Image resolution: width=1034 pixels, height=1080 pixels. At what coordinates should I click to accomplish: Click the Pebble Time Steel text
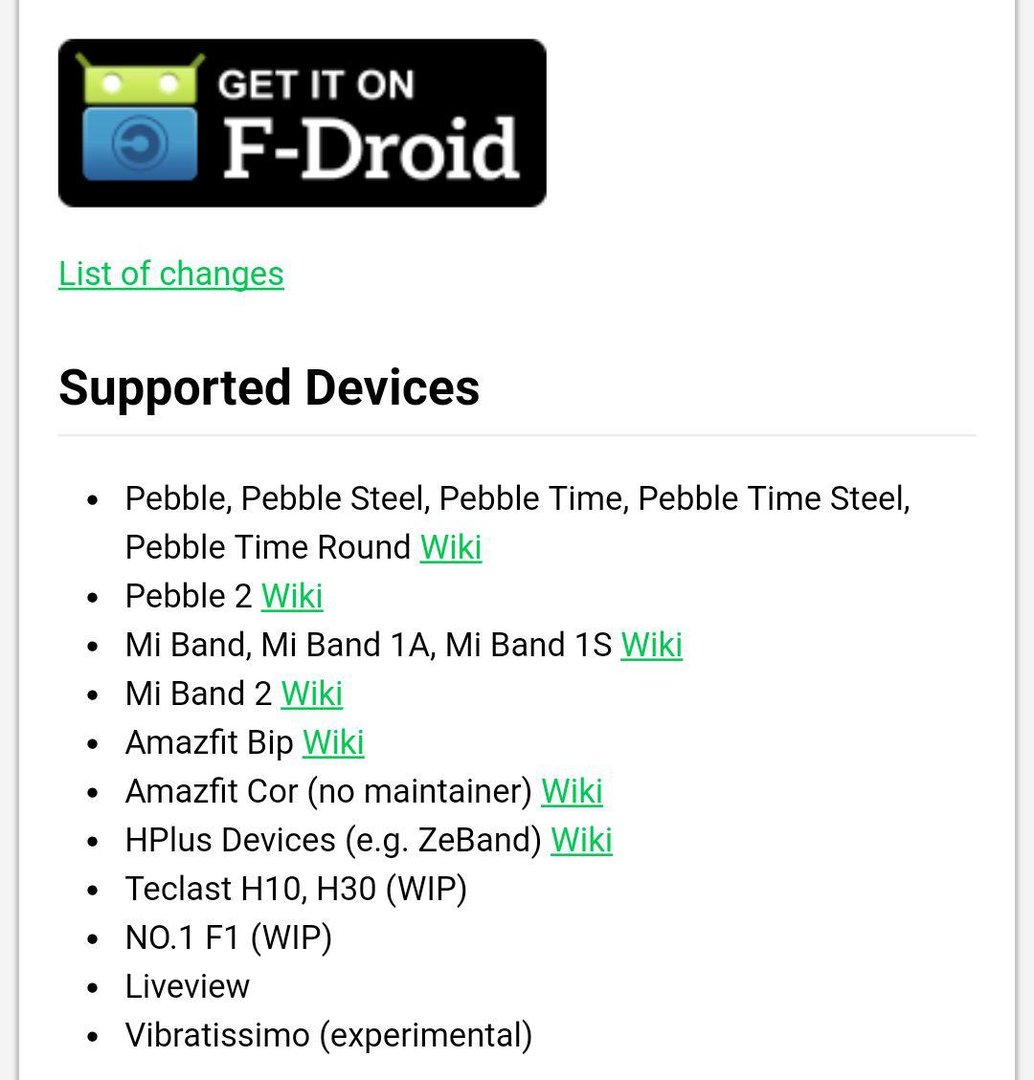click(773, 499)
